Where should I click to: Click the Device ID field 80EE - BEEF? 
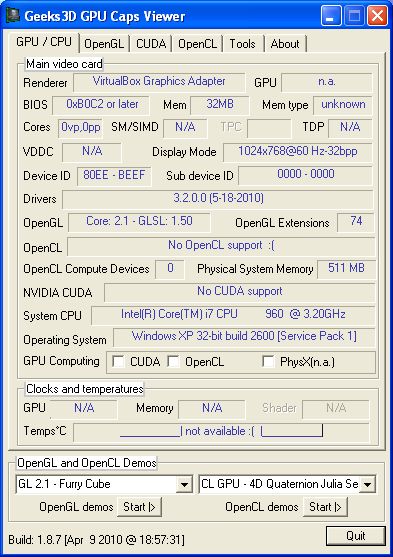[x=114, y=176]
